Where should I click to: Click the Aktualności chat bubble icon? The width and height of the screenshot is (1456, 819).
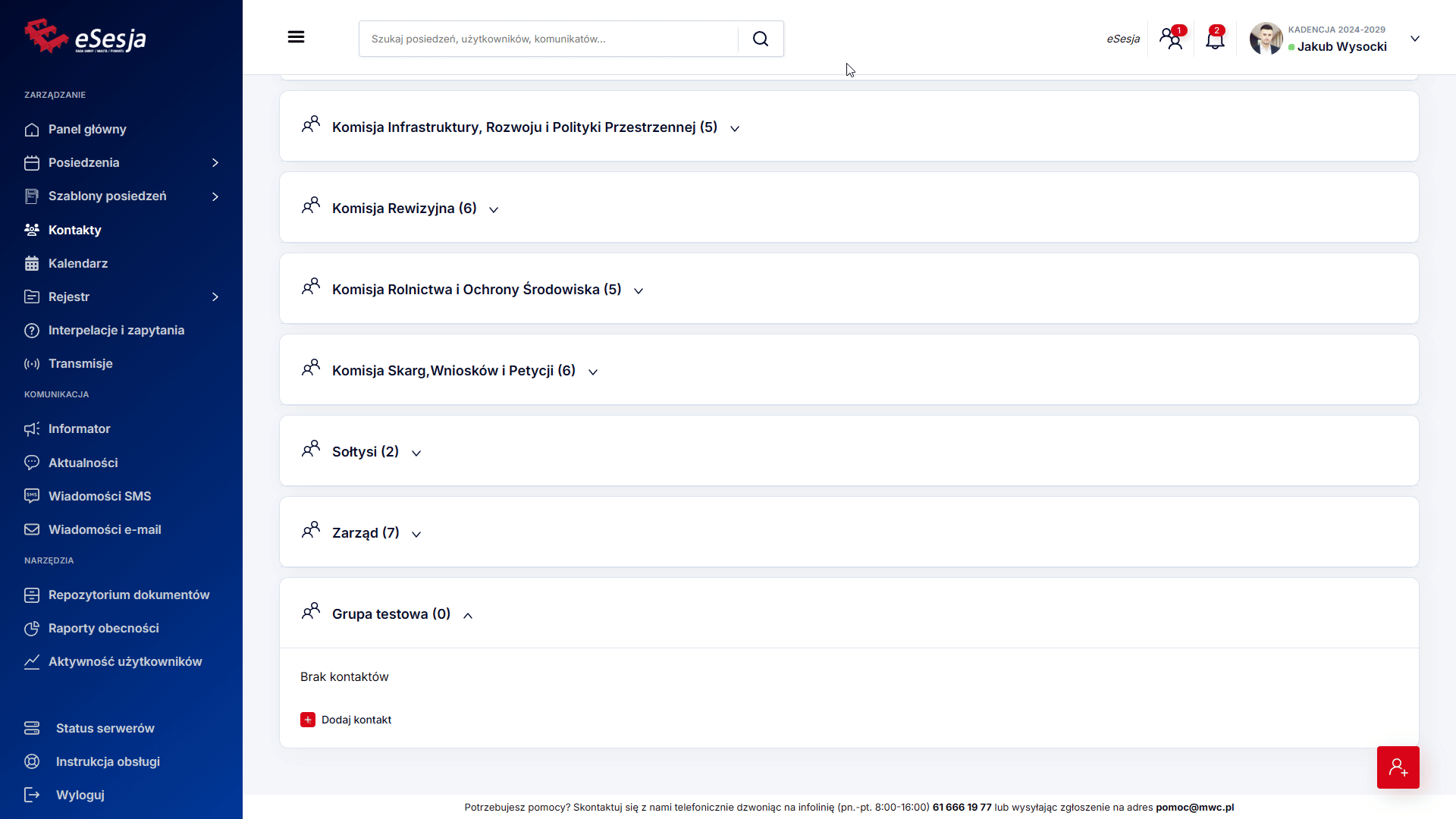[32, 463]
